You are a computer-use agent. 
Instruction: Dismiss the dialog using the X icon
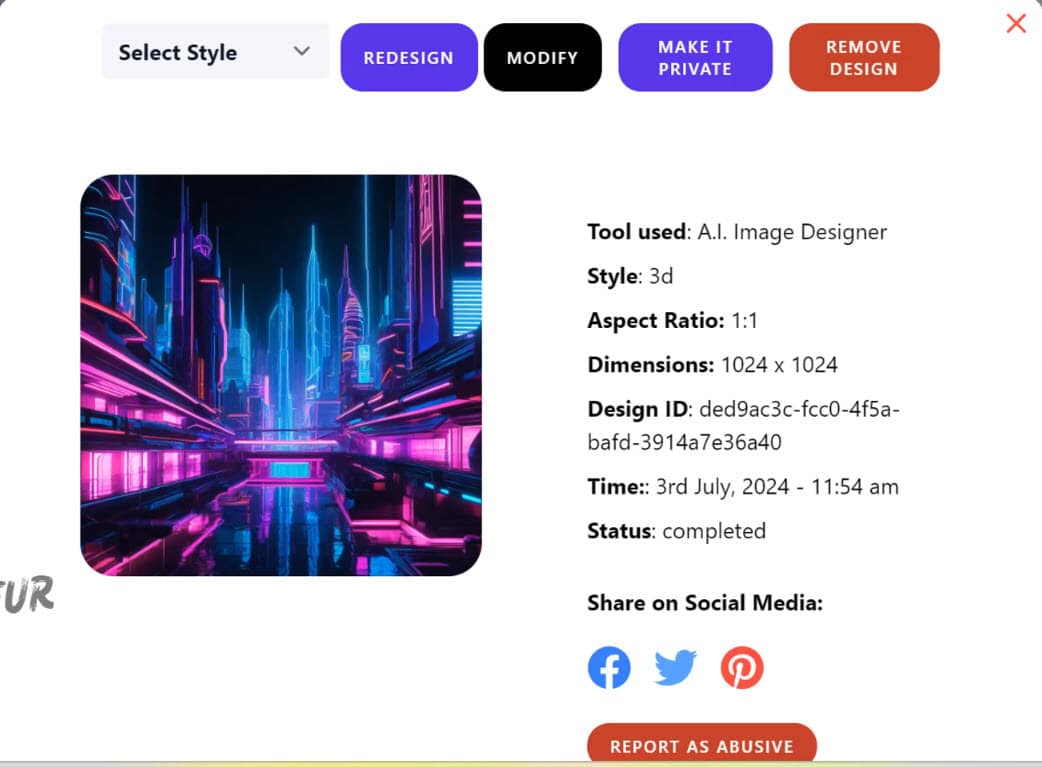[1016, 22]
